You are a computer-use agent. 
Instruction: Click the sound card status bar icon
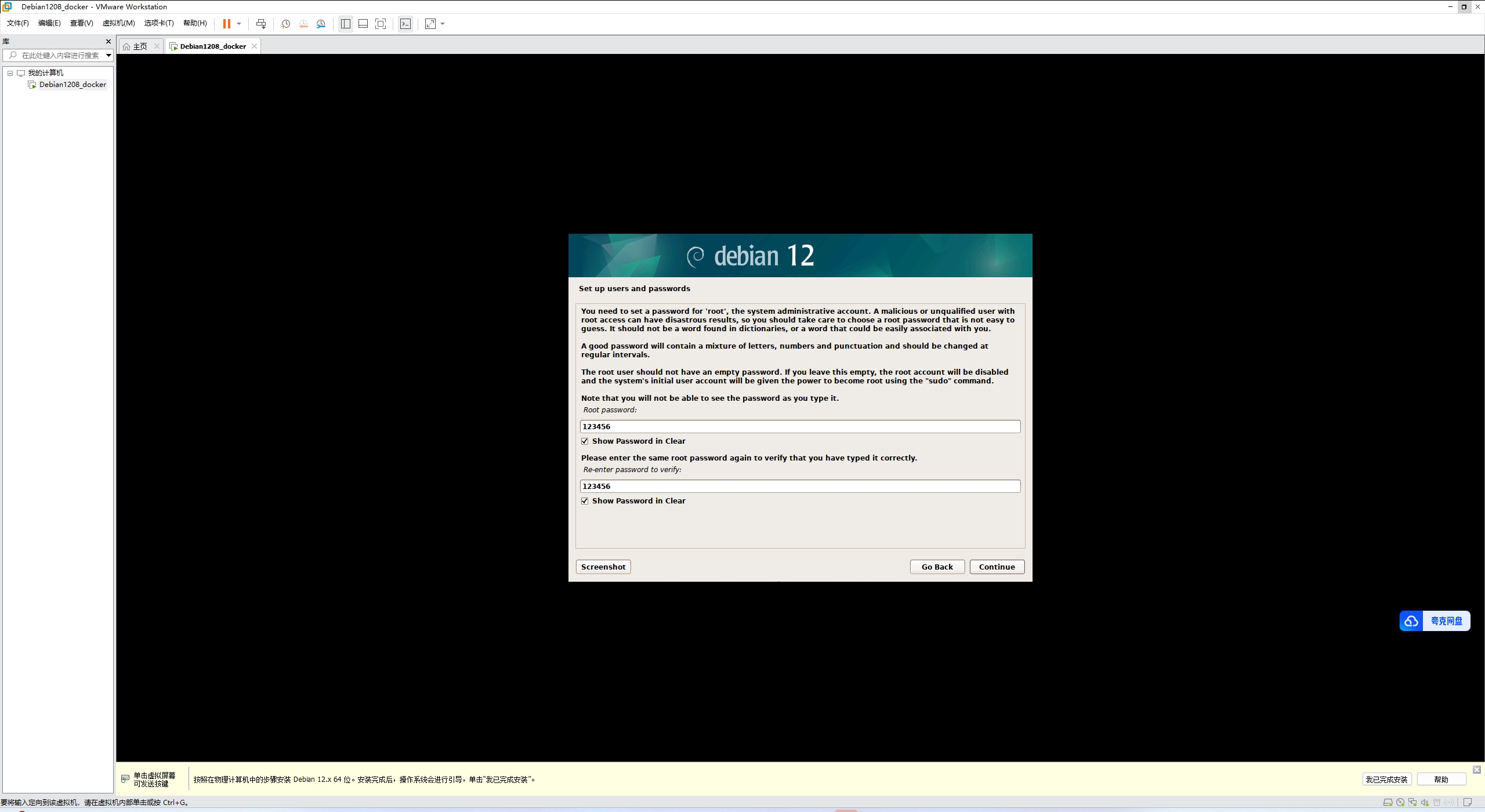tap(1425, 803)
